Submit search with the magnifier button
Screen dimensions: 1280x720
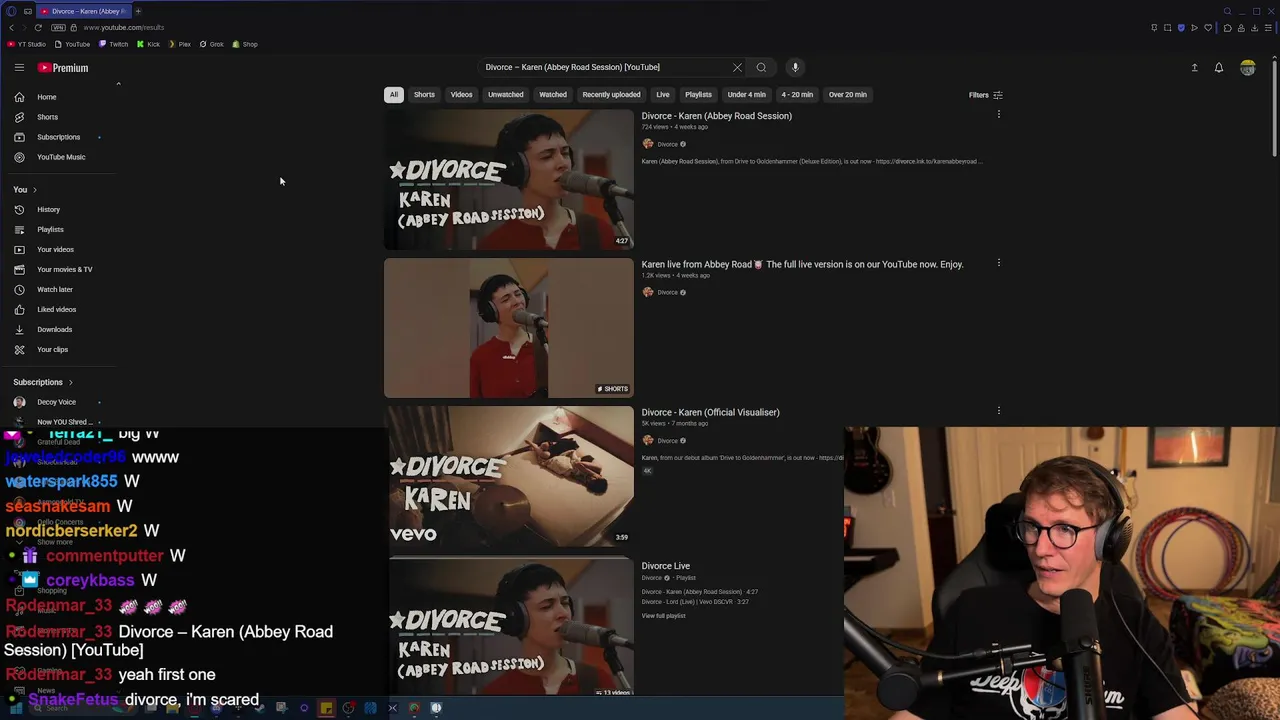(x=761, y=67)
